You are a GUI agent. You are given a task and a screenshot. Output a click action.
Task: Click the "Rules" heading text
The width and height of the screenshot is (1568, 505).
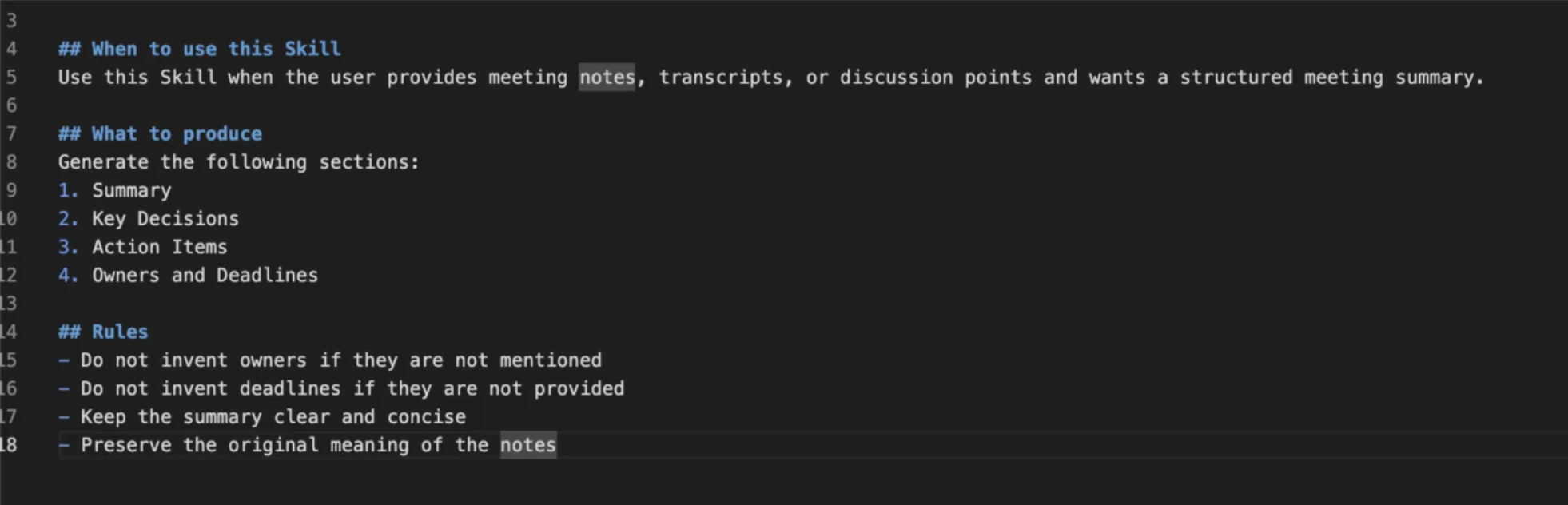120,332
